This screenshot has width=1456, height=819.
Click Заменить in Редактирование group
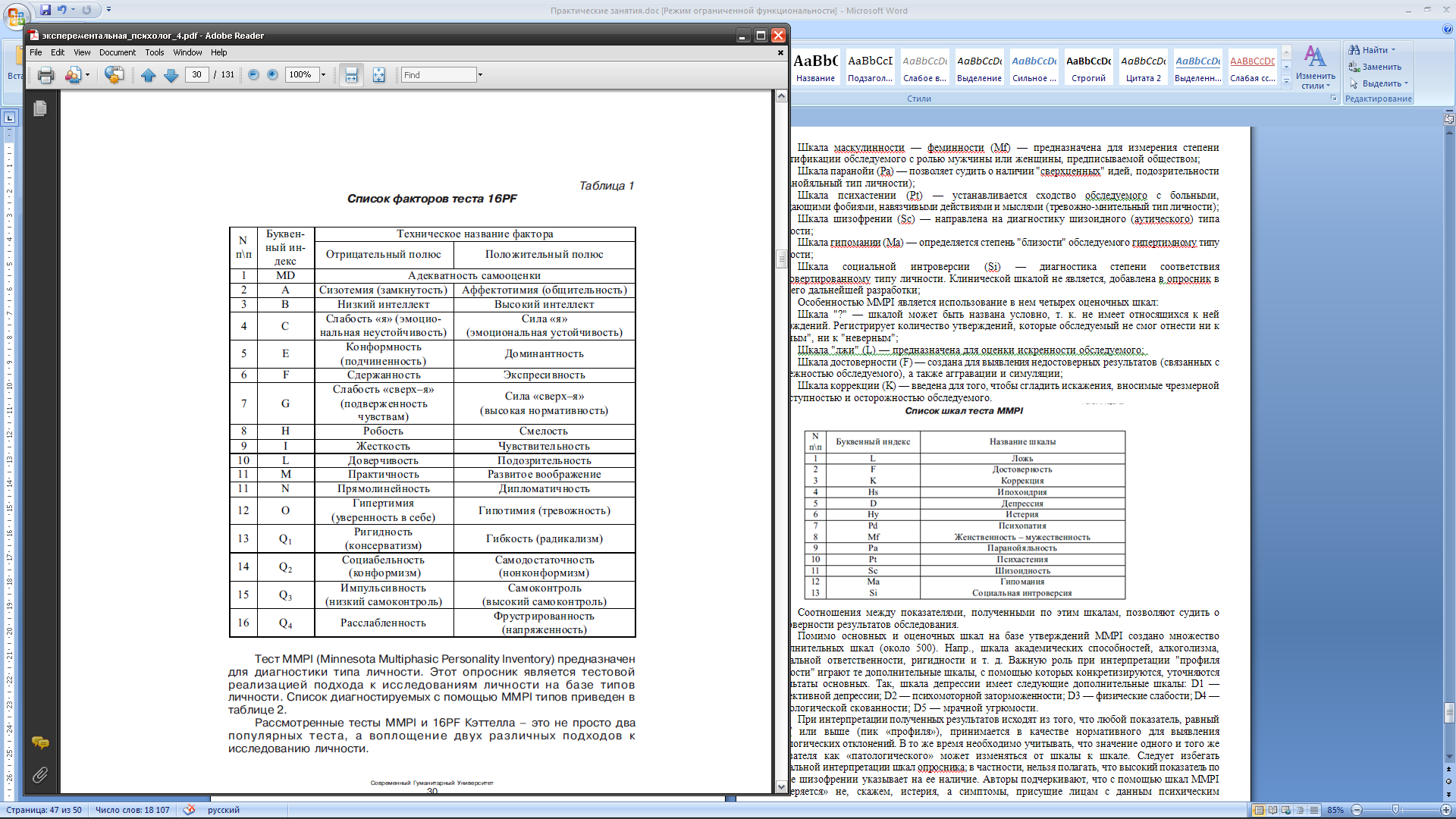point(1375,67)
